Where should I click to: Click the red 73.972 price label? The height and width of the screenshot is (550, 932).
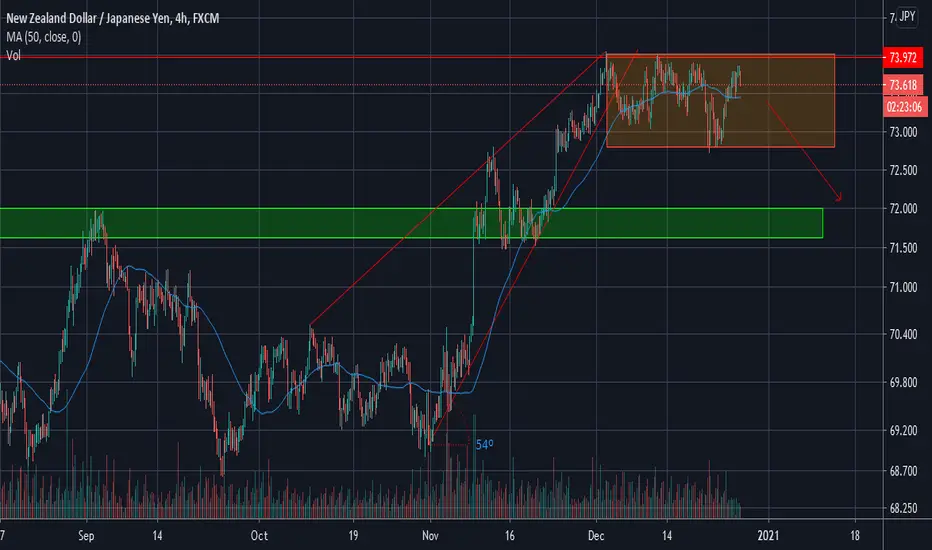point(903,58)
